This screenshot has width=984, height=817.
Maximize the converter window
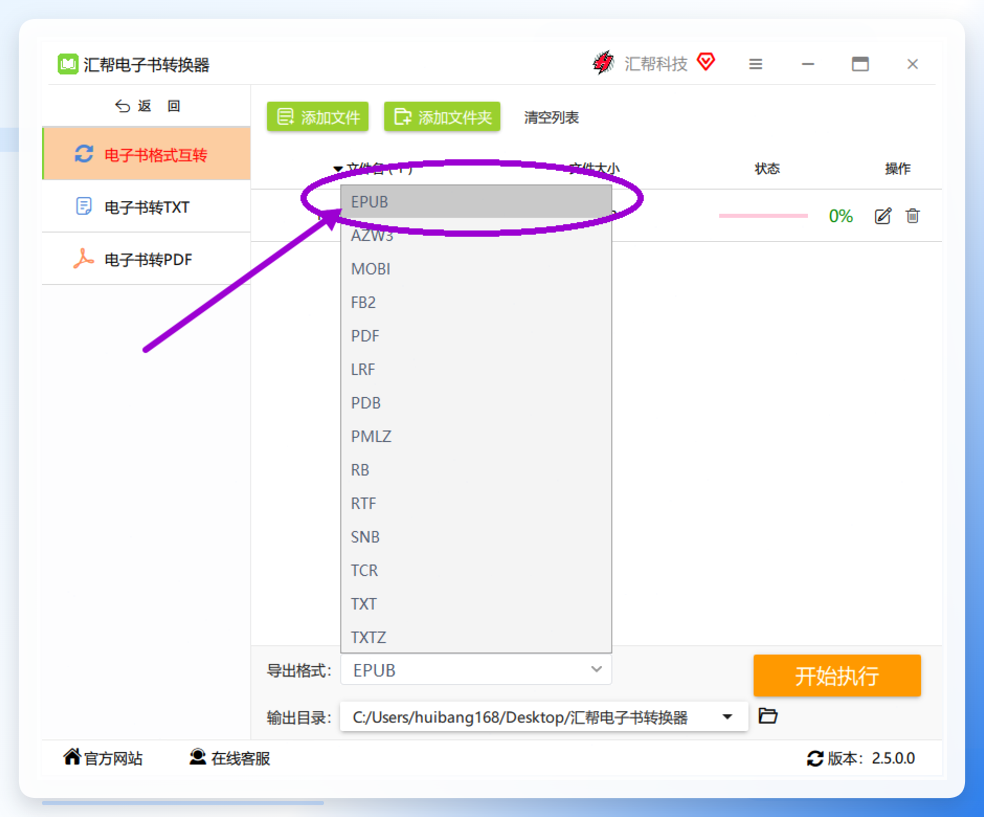(860, 64)
